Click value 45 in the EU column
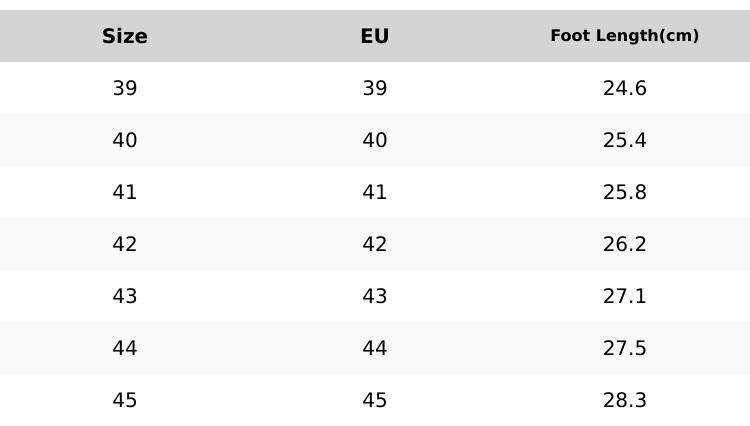The image size is (750, 426). click(375, 400)
